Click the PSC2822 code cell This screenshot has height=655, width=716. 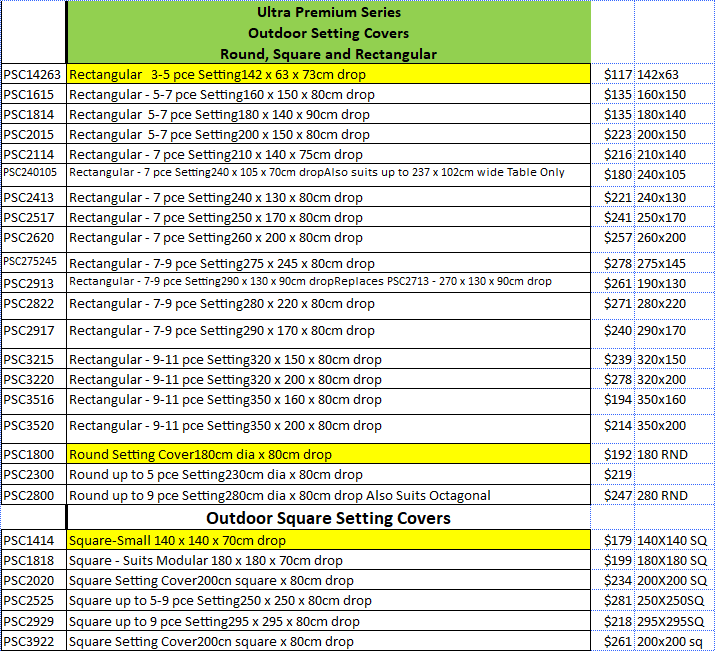tap(34, 306)
